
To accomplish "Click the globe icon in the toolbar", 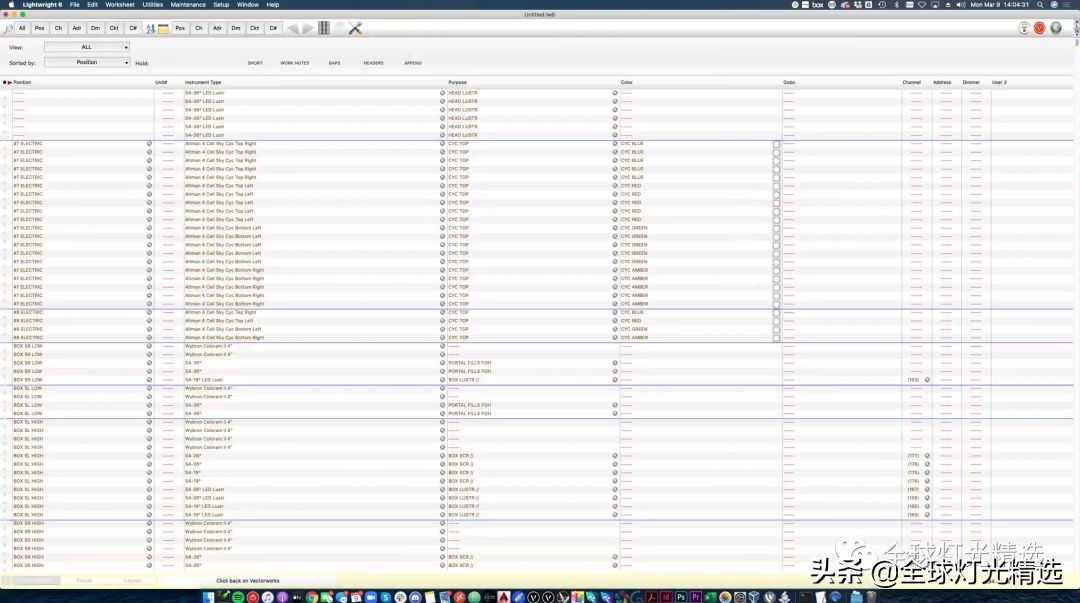I will 1055,28.
